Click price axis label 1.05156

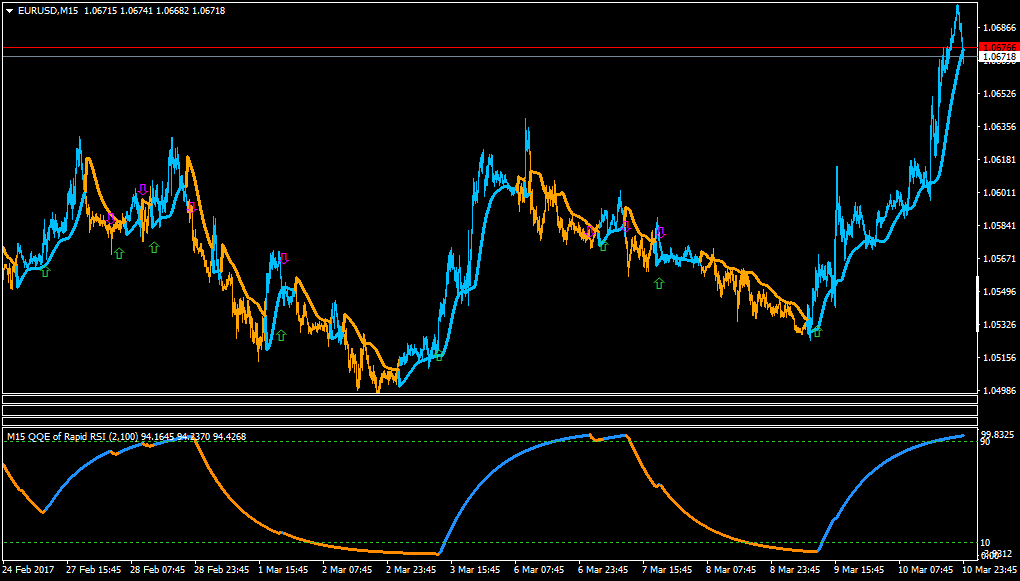1000,357
